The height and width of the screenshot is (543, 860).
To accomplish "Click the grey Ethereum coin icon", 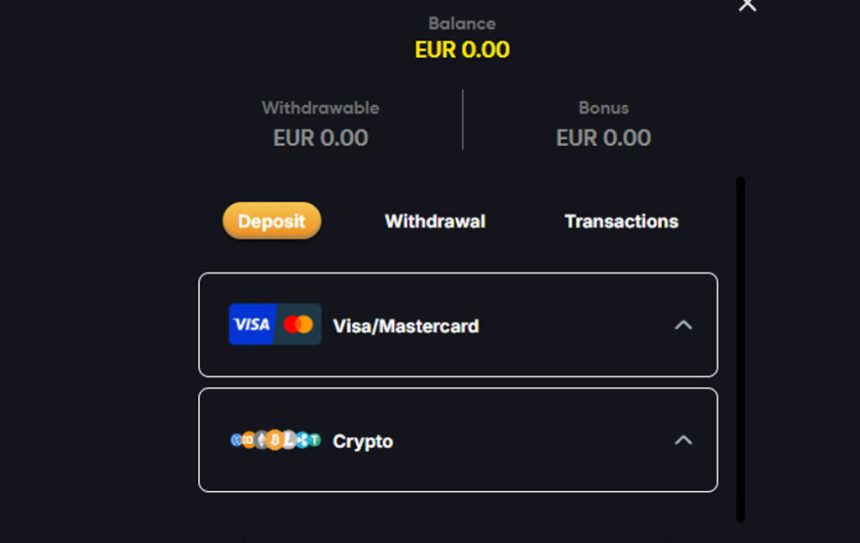I will pyautogui.click(x=262, y=440).
